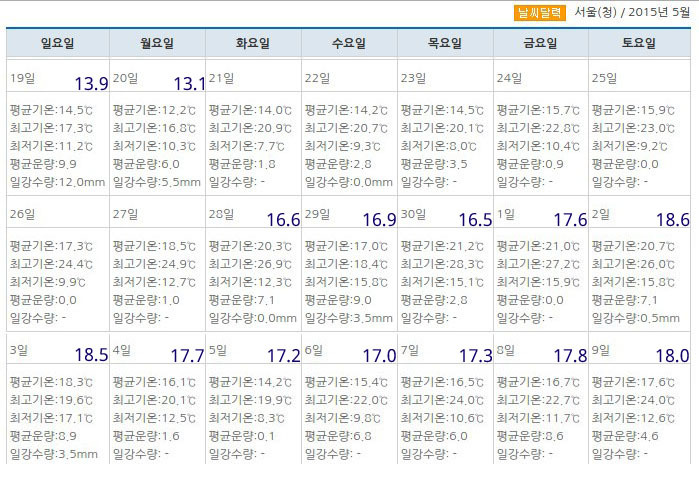Click 일강수량:12.0mm in the 19일 cell

tap(58, 182)
